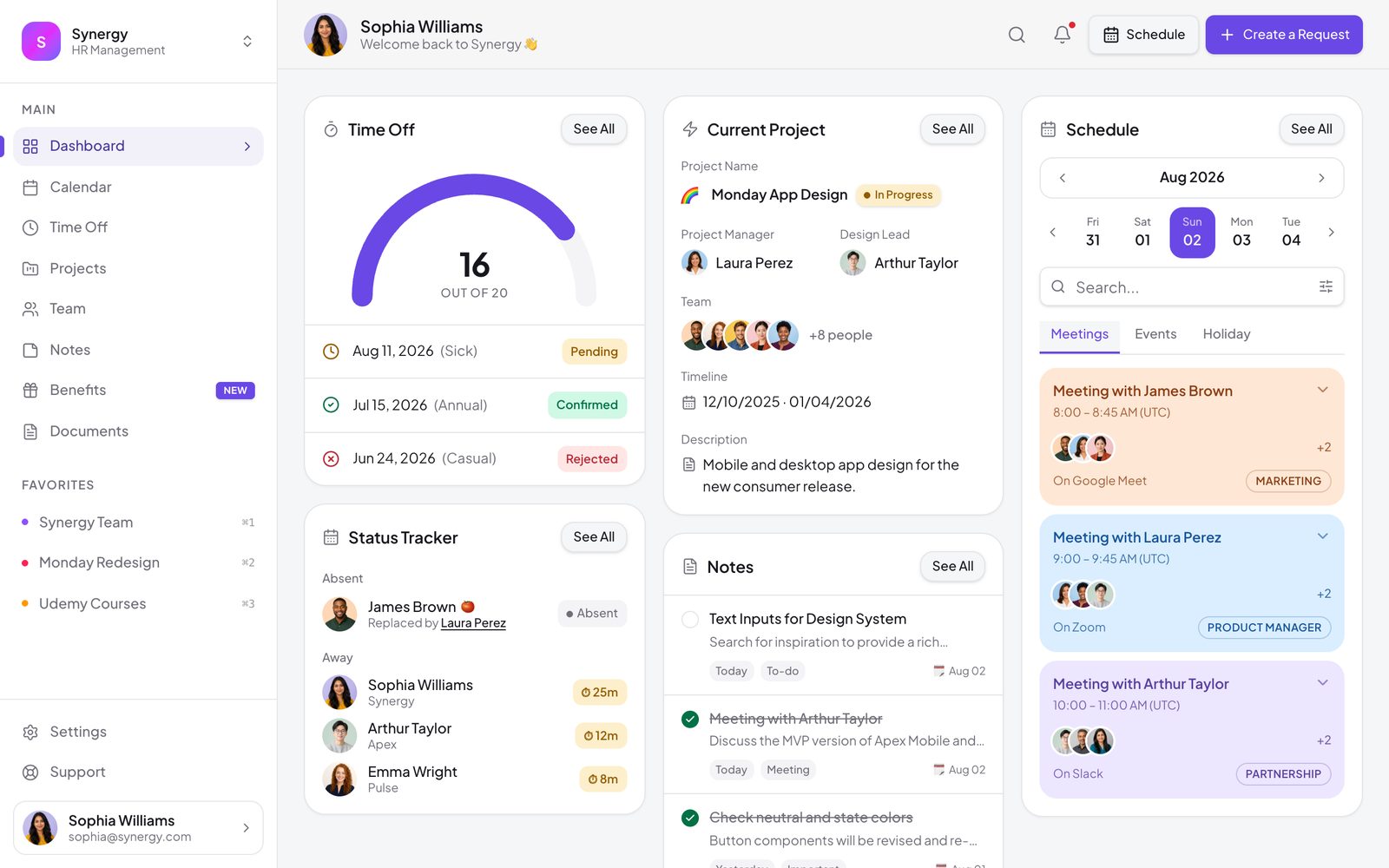Screen dimensions: 1389x868
Task: Click the Documents page icon
Action: click(x=30, y=431)
